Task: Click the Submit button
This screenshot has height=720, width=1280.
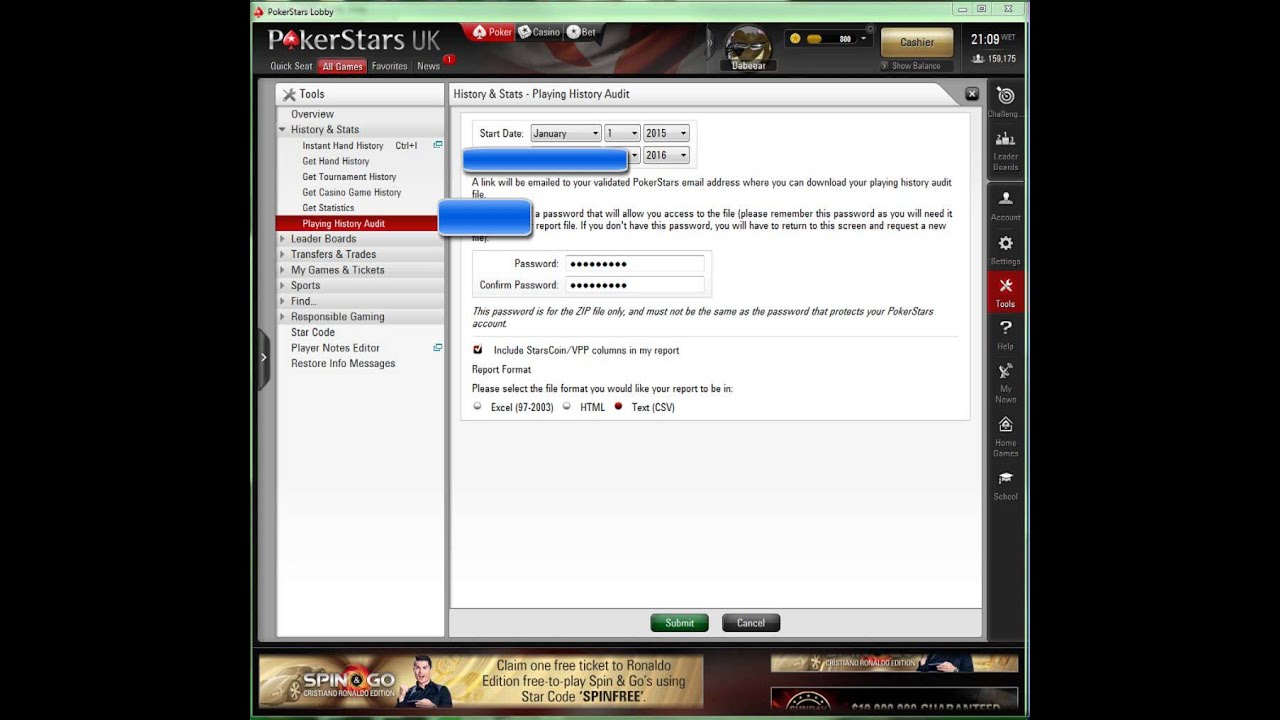Action: tap(679, 623)
